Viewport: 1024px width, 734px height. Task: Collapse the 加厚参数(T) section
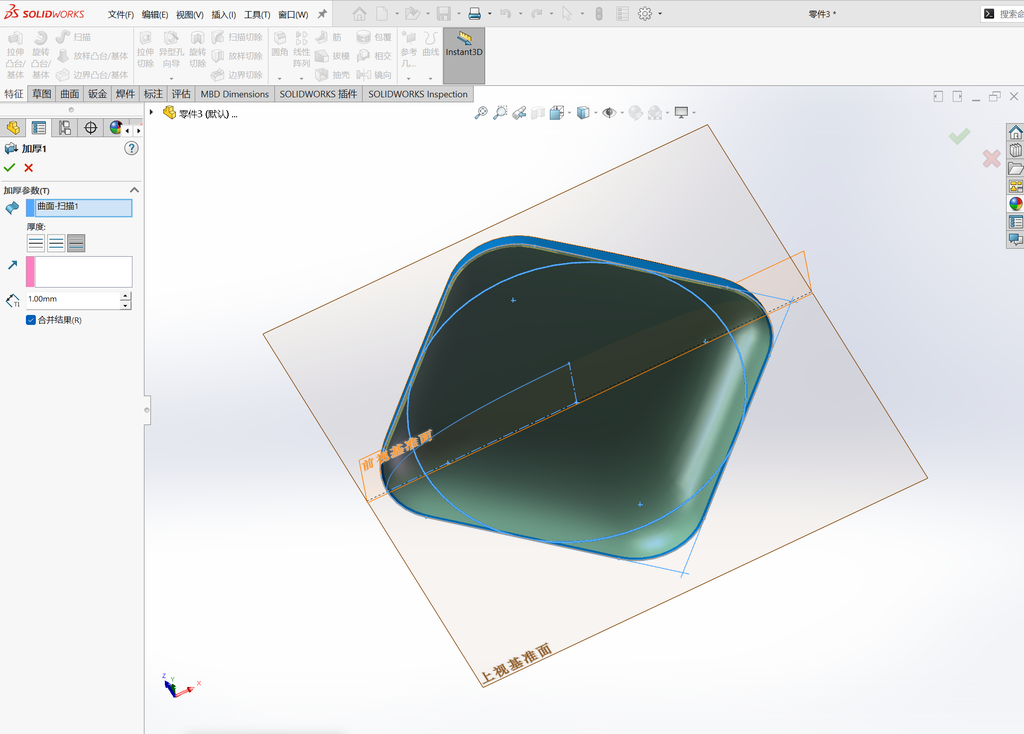135,190
